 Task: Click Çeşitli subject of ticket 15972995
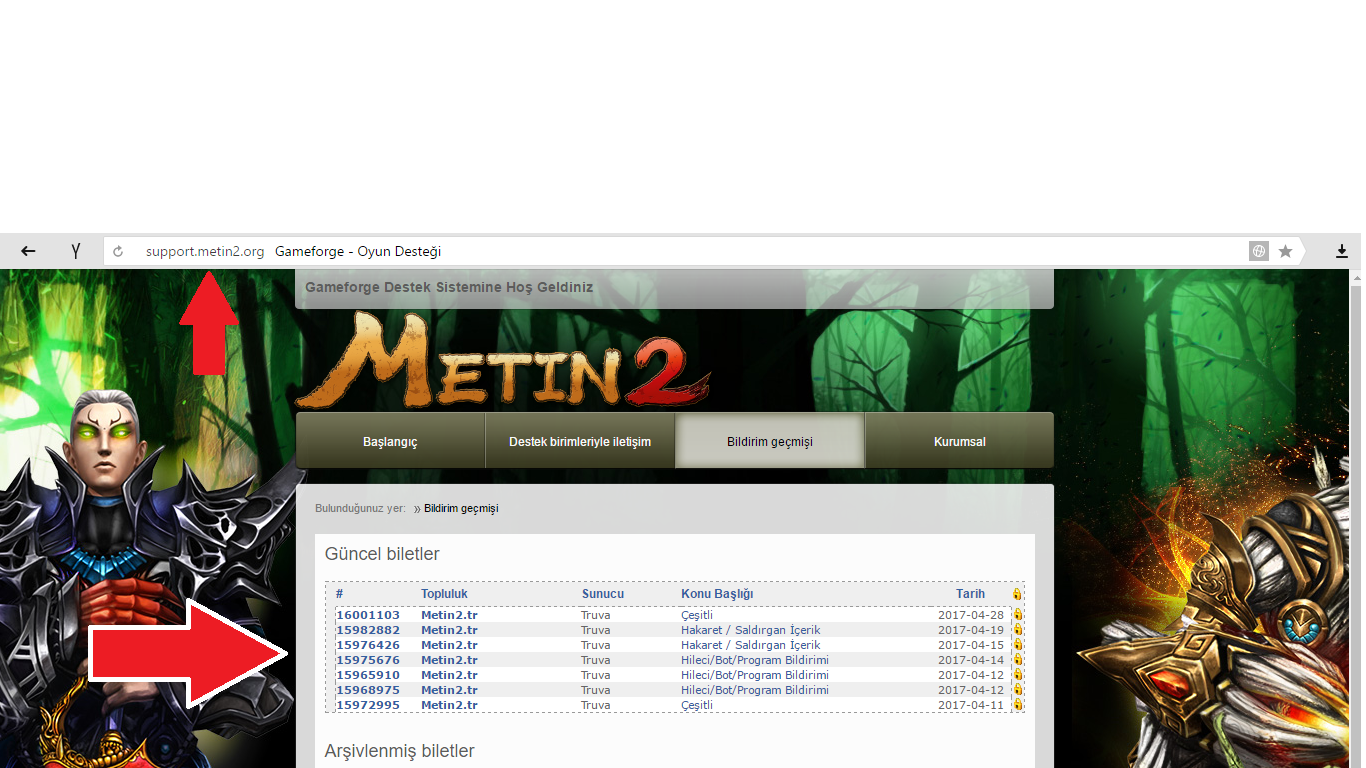697,705
